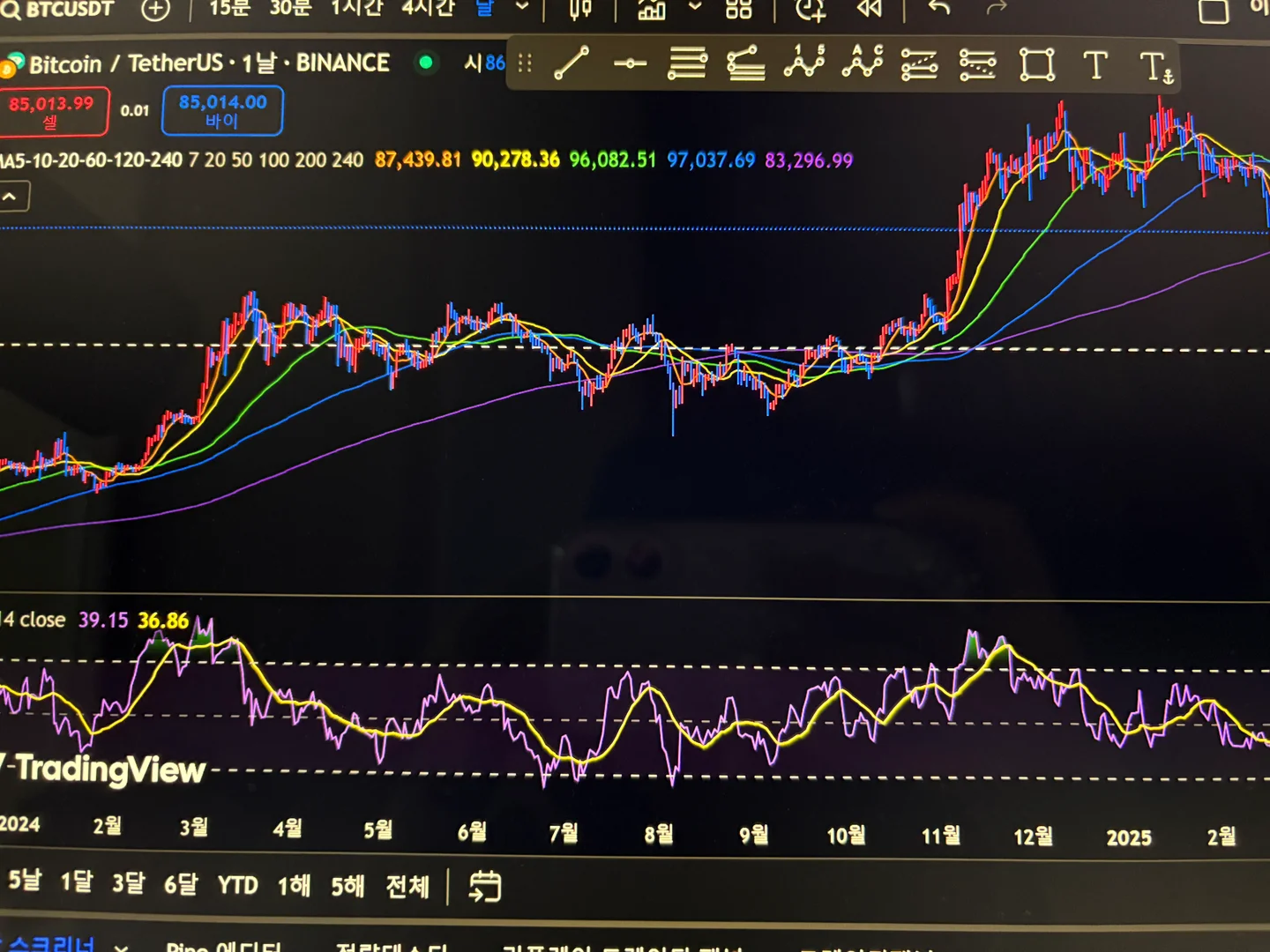
Task: Redo the last chart action
Action: coord(997,8)
